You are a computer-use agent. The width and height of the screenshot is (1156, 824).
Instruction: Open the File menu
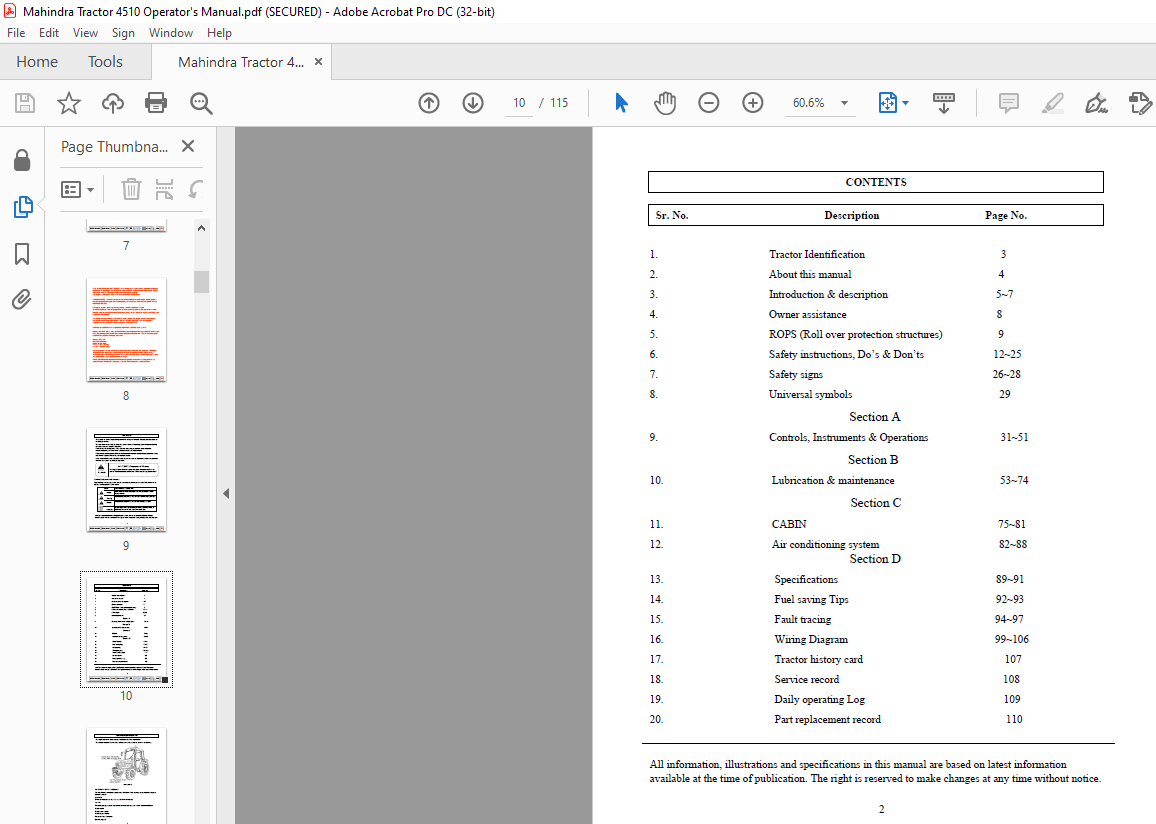[15, 32]
